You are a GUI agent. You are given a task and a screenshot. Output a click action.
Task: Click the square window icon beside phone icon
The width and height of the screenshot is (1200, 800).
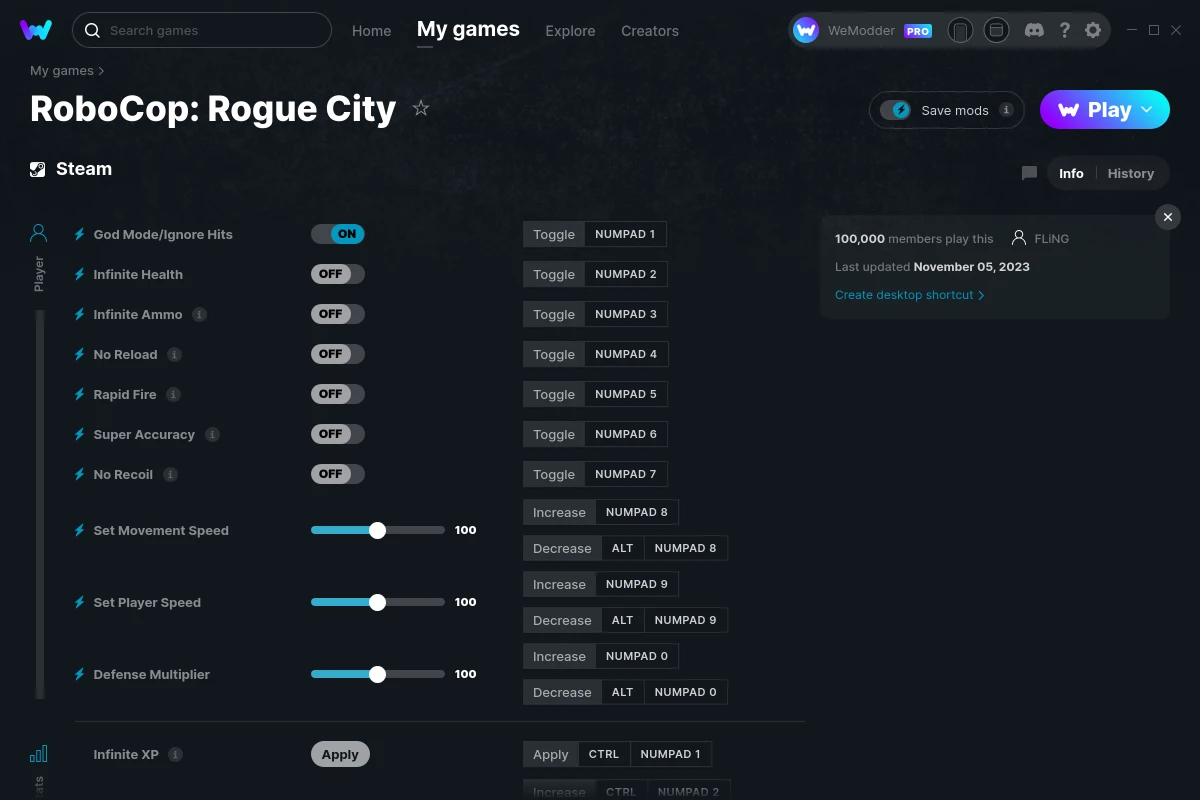pyautogui.click(x=996, y=30)
